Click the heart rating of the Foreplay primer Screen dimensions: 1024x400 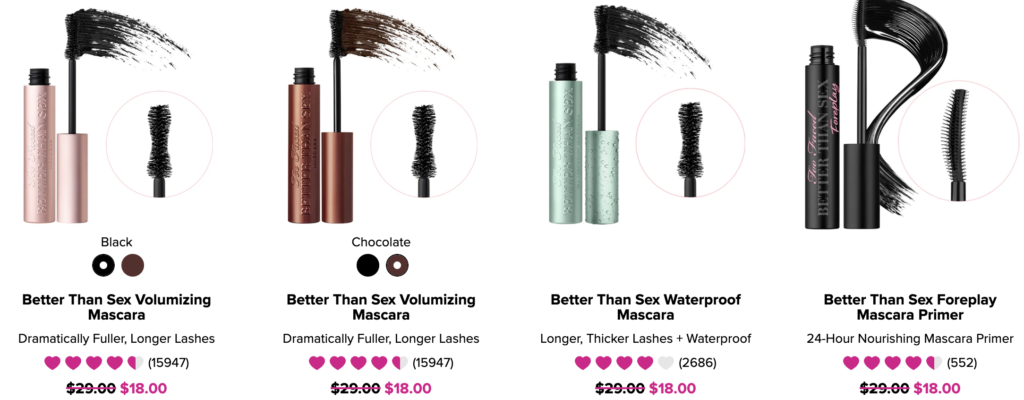point(892,363)
